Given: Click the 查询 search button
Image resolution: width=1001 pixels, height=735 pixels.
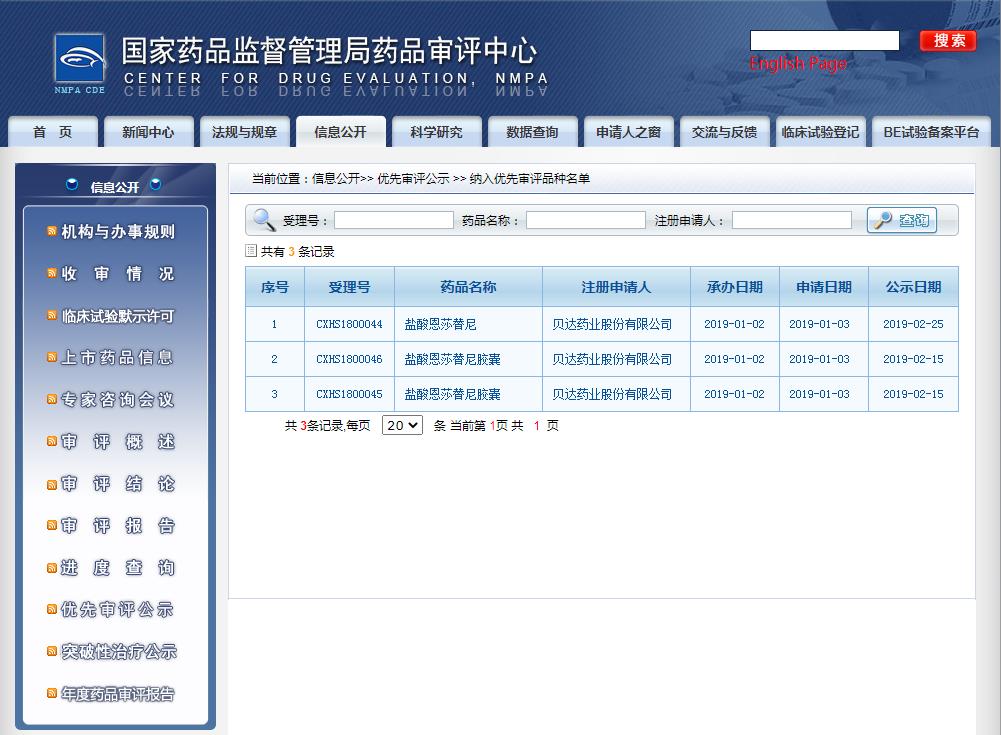Looking at the screenshot, I should coord(901,220).
